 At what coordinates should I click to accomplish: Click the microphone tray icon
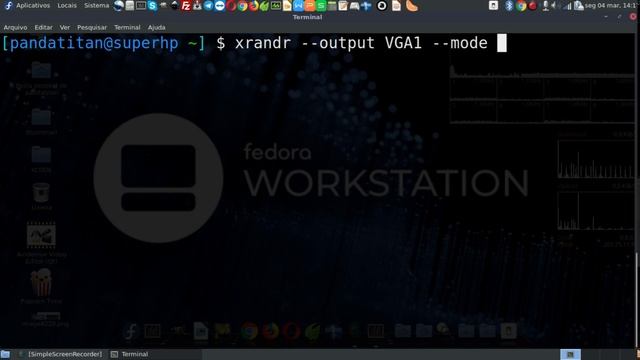click(x=545, y=6)
